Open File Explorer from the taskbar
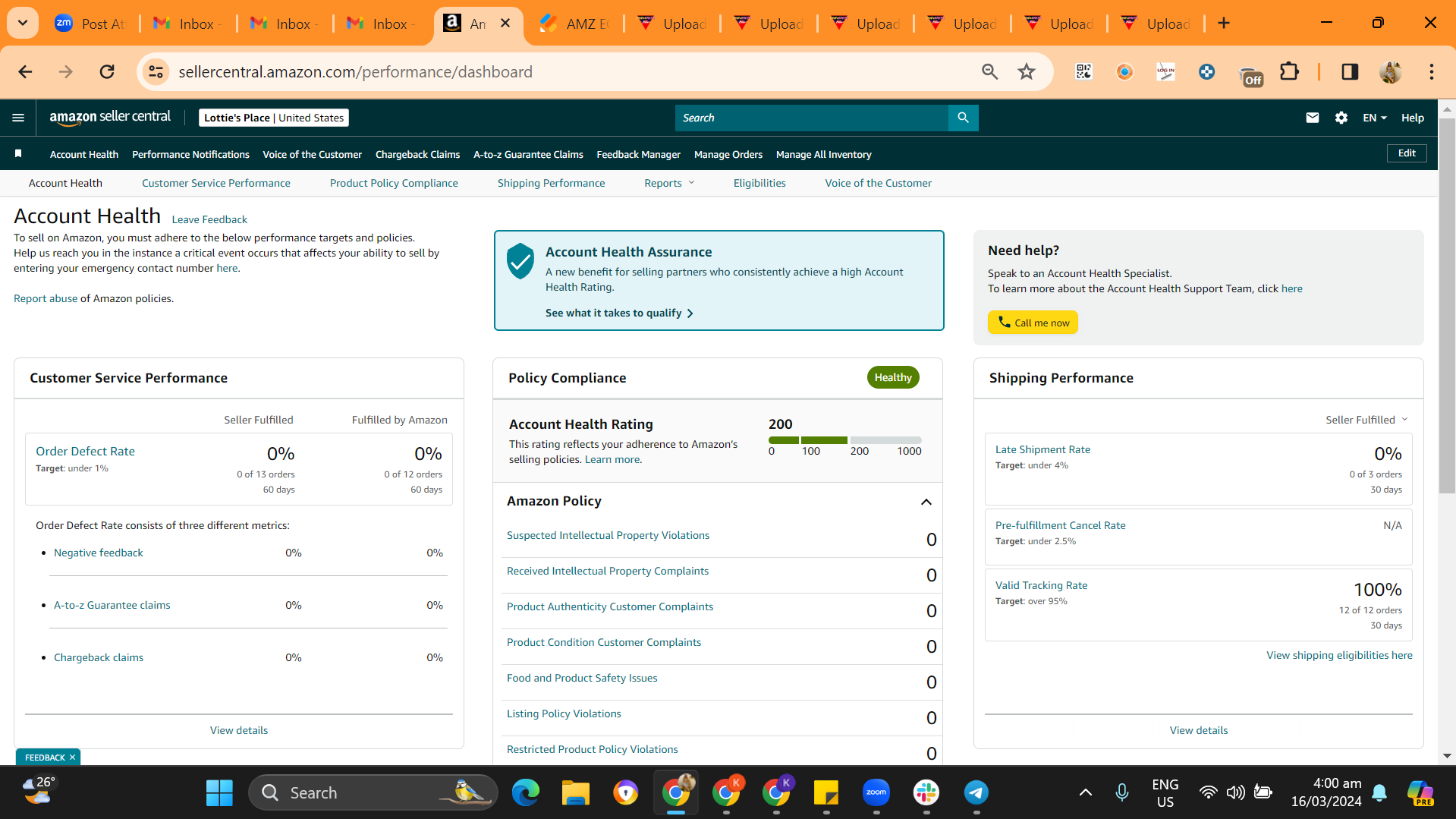 (x=575, y=793)
